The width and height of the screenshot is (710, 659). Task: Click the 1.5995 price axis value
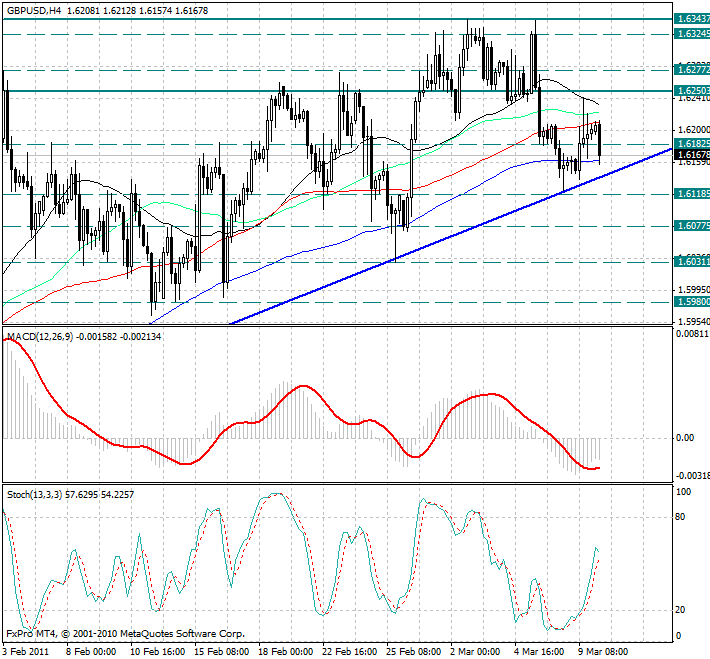(693, 289)
